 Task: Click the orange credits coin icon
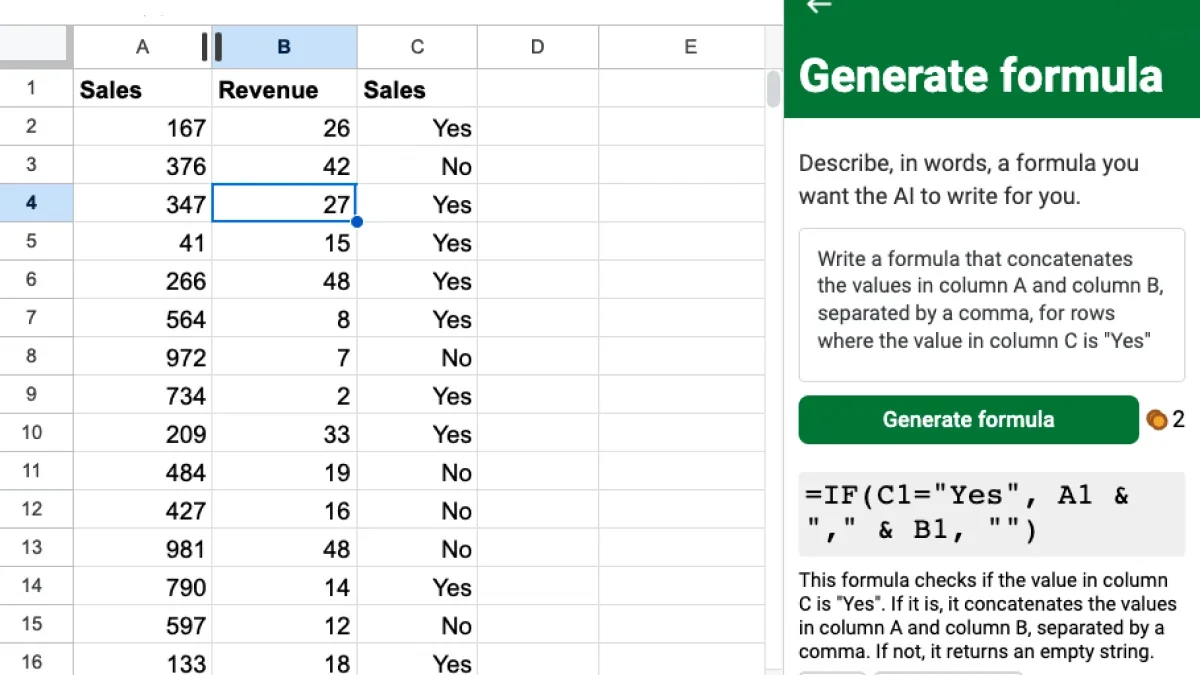pyautogui.click(x=1157, y=420)
